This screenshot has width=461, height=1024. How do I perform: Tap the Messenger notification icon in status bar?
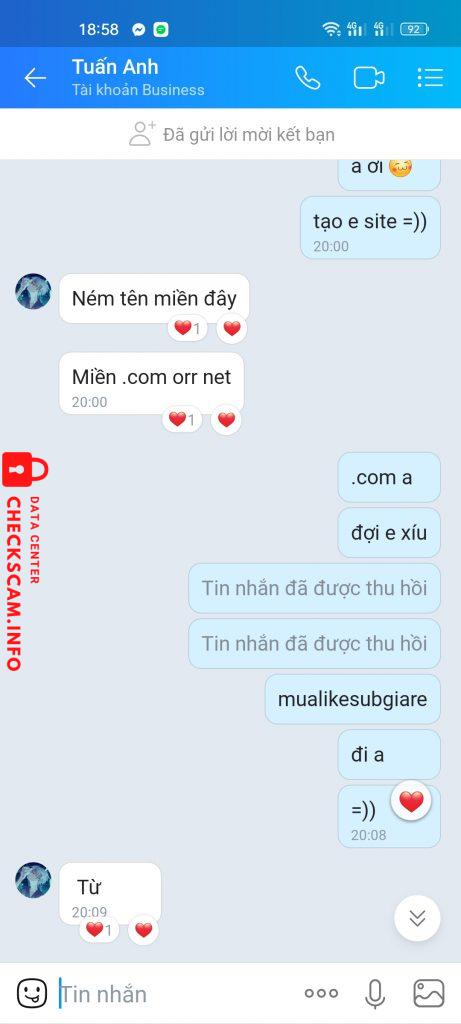(x=138, y=29)
